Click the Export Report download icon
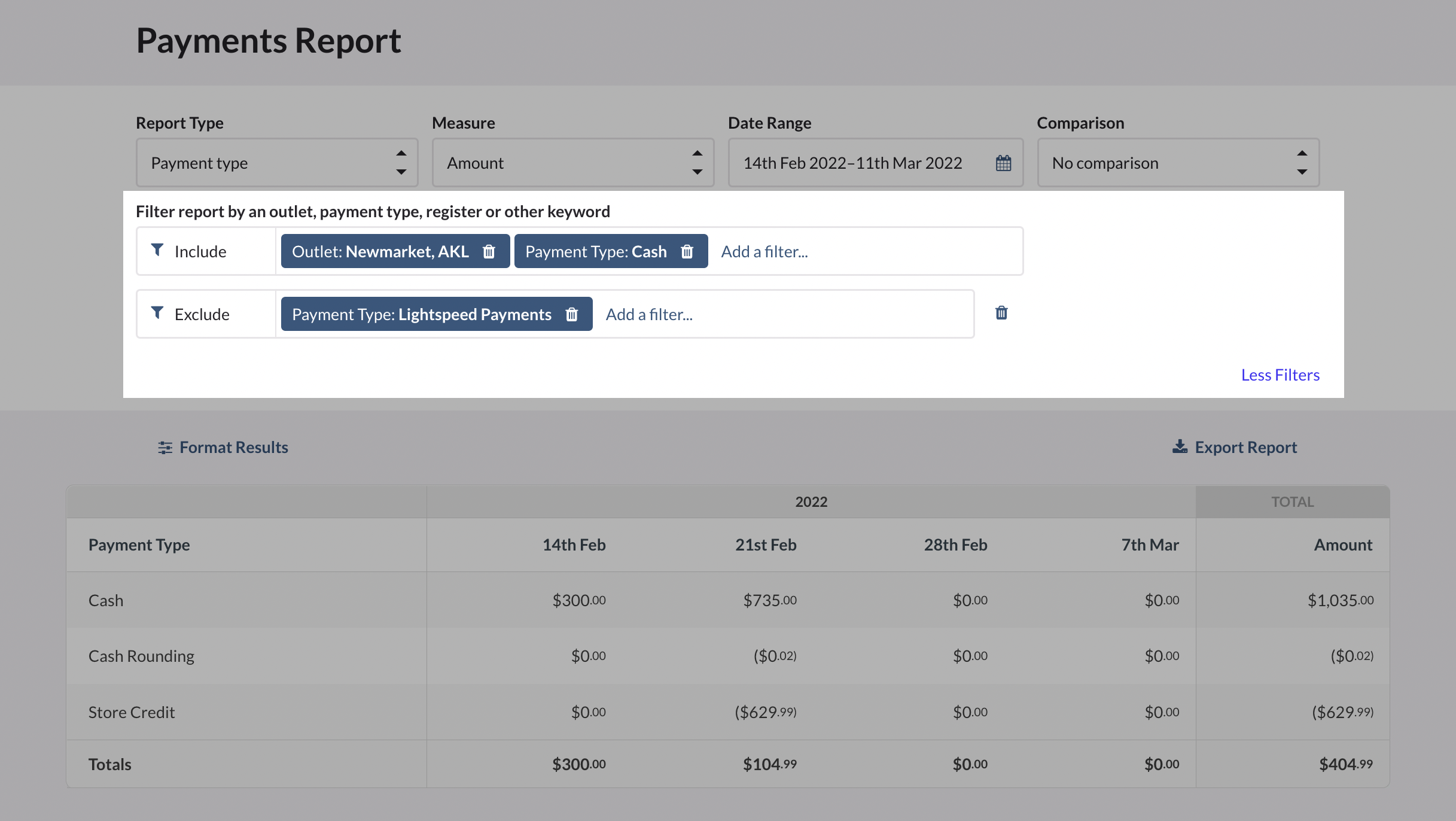 [1180, 447]
